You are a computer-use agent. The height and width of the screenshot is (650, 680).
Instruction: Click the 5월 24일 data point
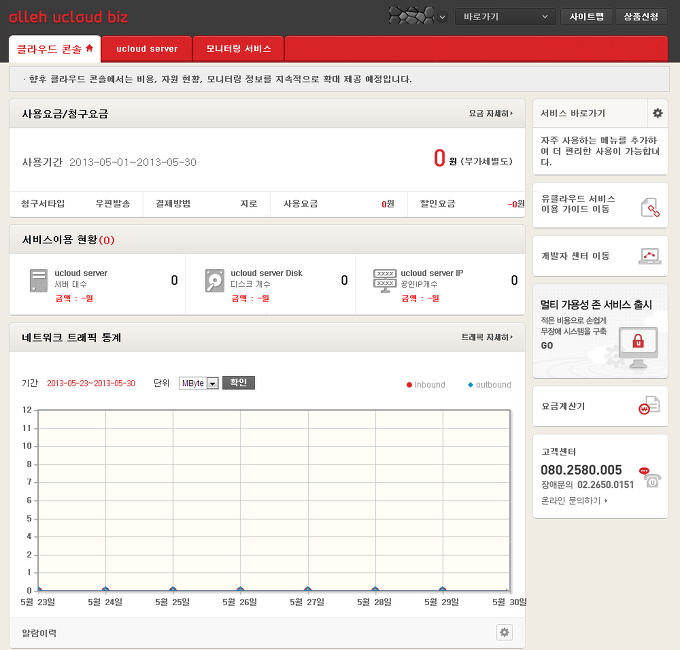coord(105,589)
